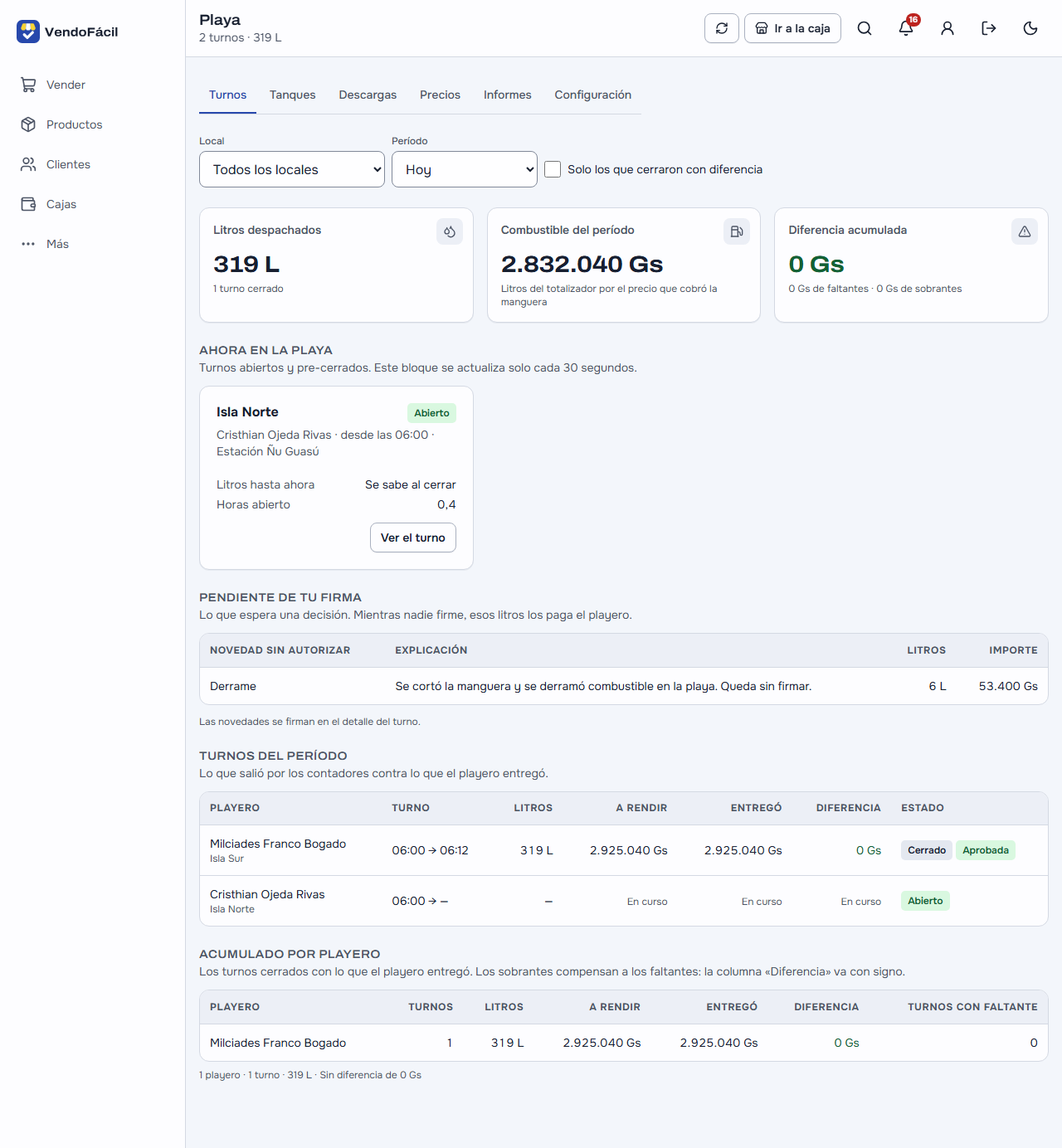Open the Productos box icon in sidebar
The height and width of the screenshot is (1148, 1062).
[x=28, y=124]
